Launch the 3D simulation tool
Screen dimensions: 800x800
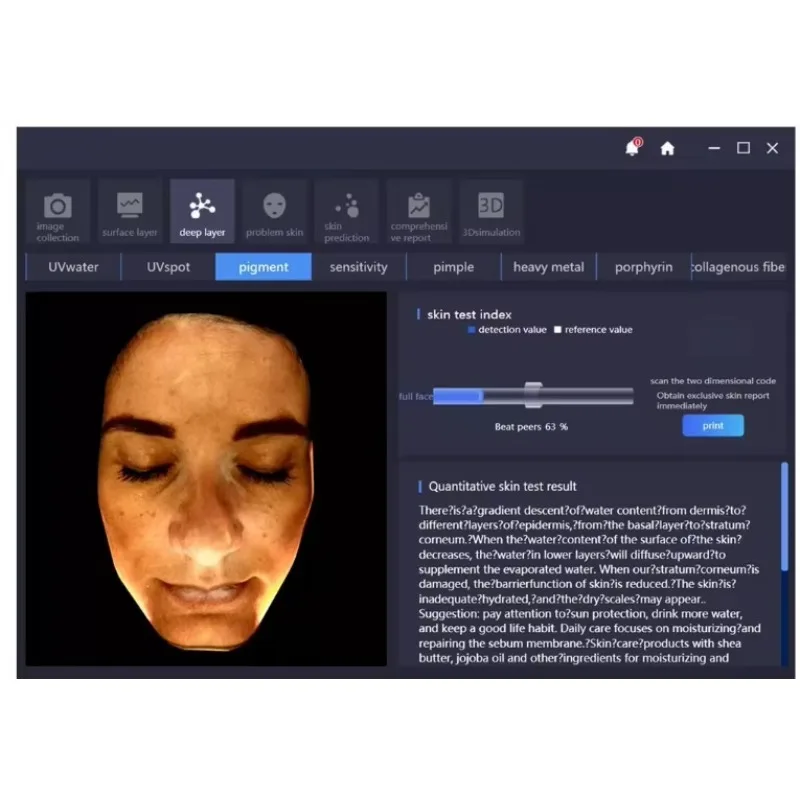tap(490, 210)
